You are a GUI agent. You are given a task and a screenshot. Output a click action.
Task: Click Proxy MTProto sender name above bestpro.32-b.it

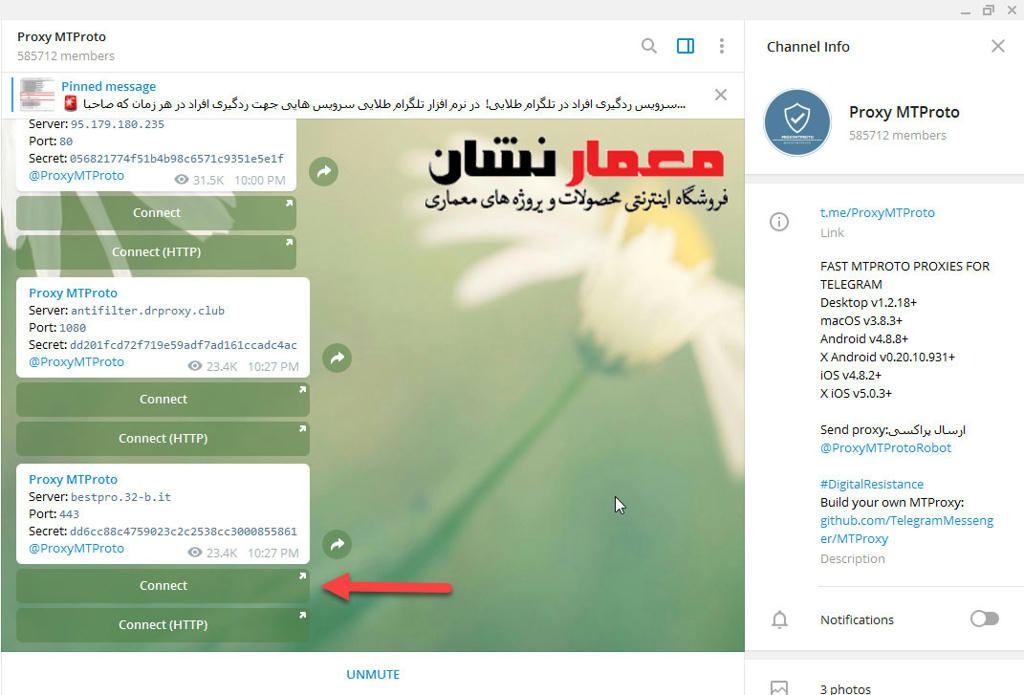click(x=73, y=479)
